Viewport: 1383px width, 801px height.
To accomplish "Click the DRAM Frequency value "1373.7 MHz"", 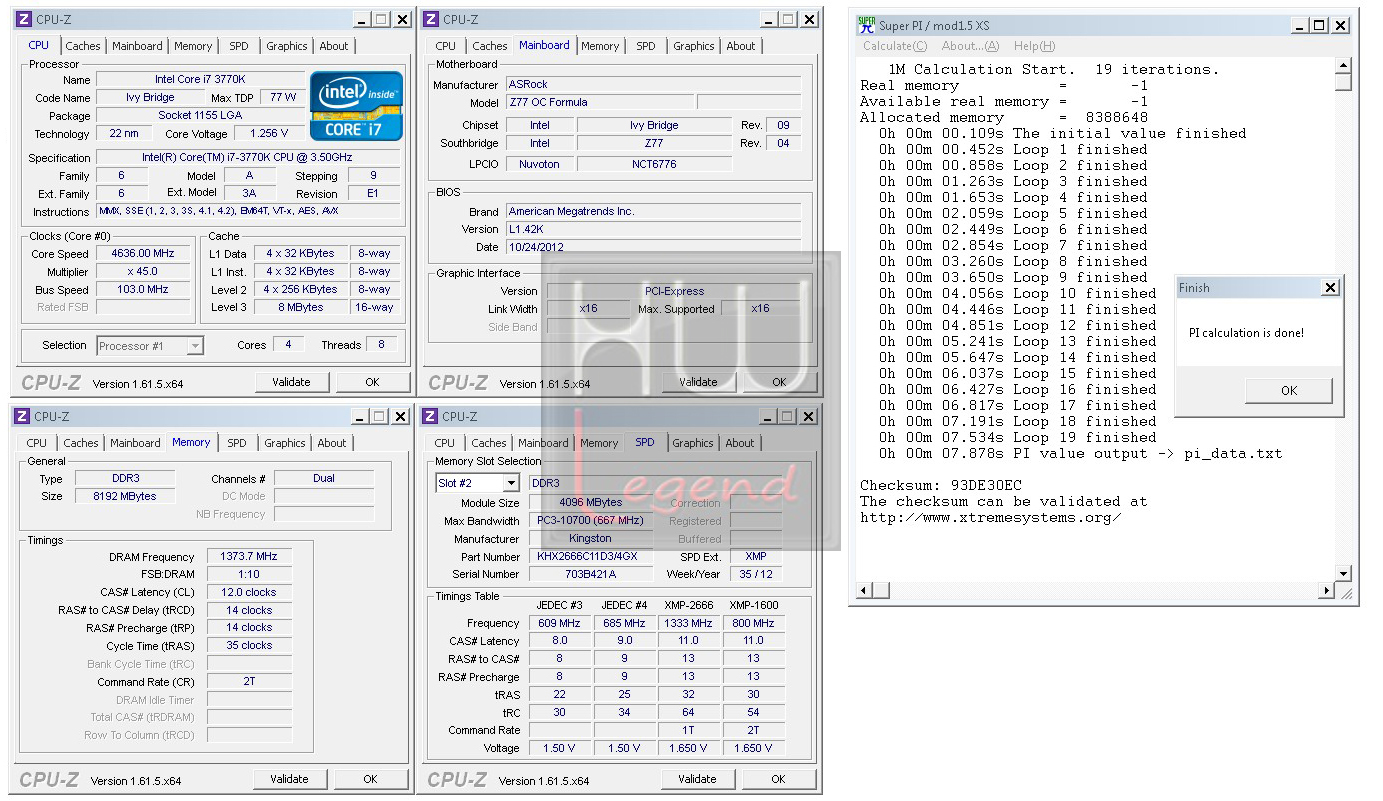I will coord(249,557).
